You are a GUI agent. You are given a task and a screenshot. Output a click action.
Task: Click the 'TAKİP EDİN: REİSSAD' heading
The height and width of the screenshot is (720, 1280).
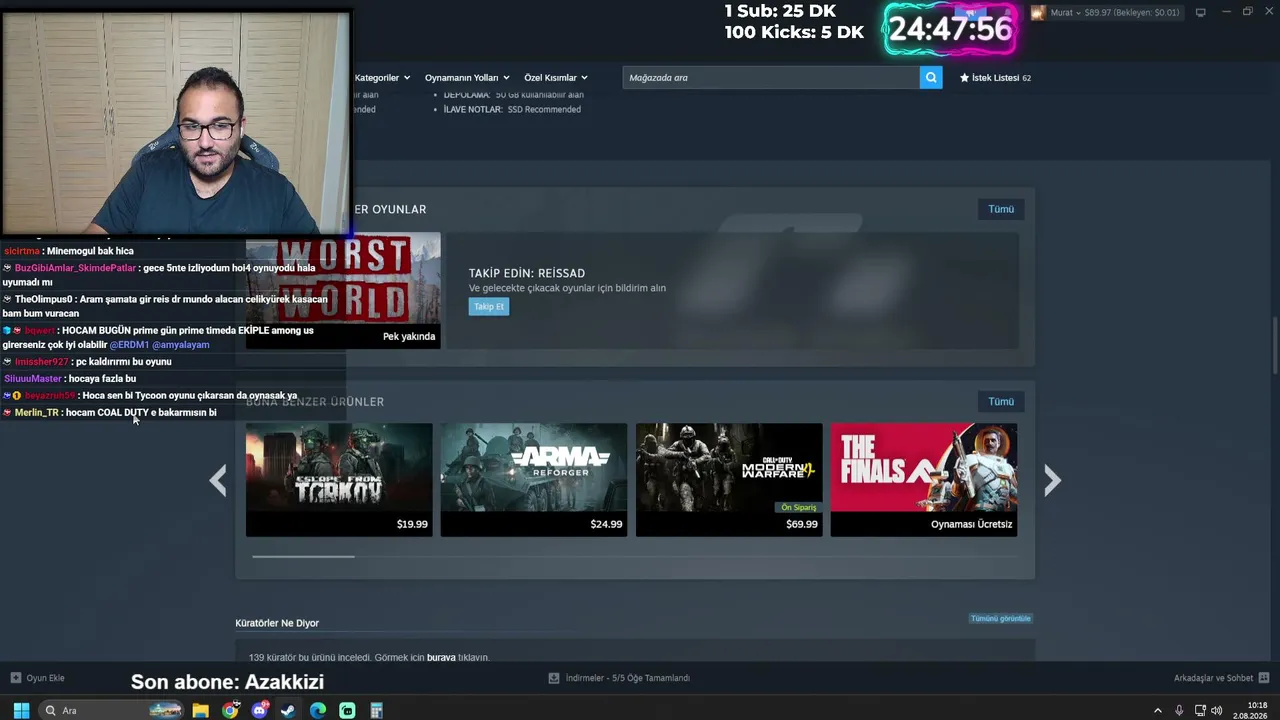tap(527, 273)
